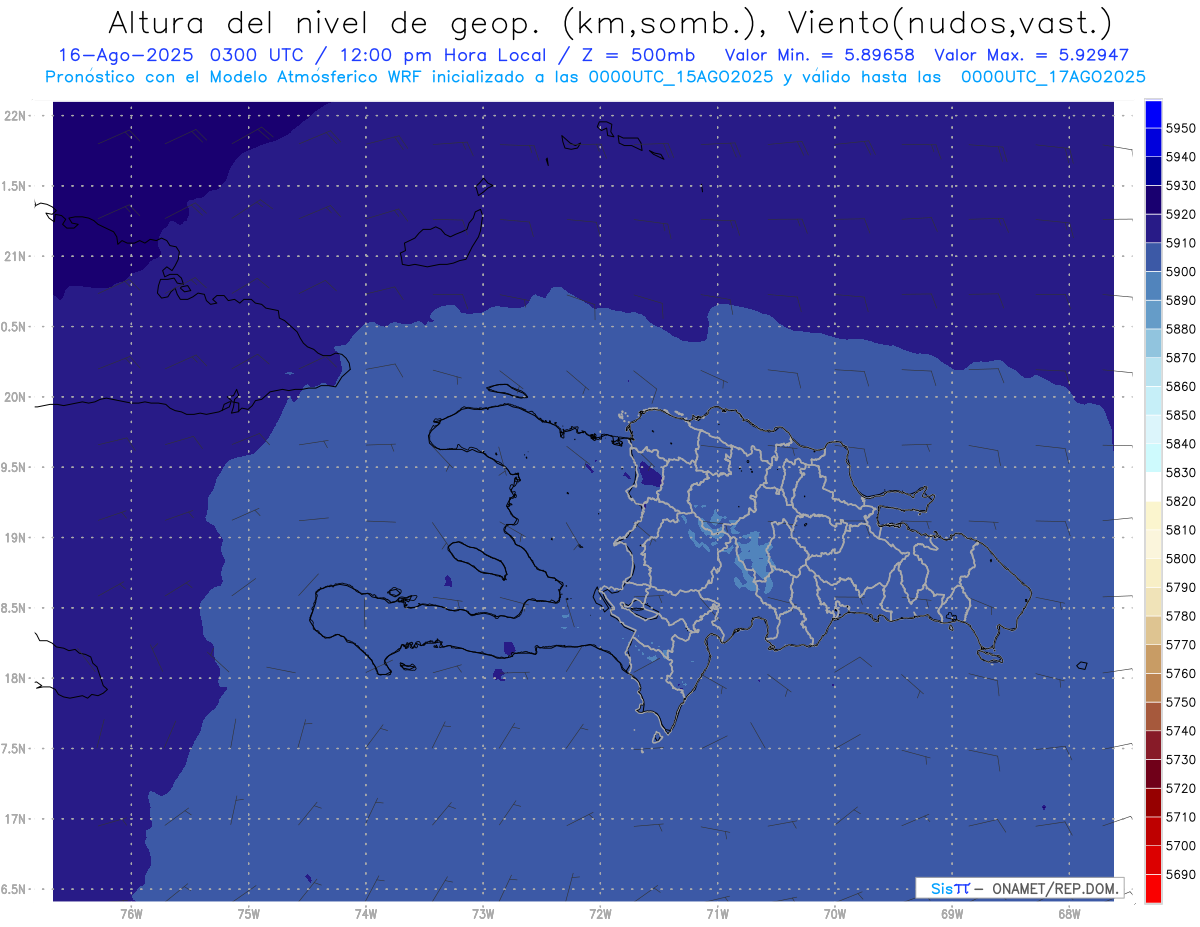
Task: Click the '73W' longitude label
Action: coord(483,912)
